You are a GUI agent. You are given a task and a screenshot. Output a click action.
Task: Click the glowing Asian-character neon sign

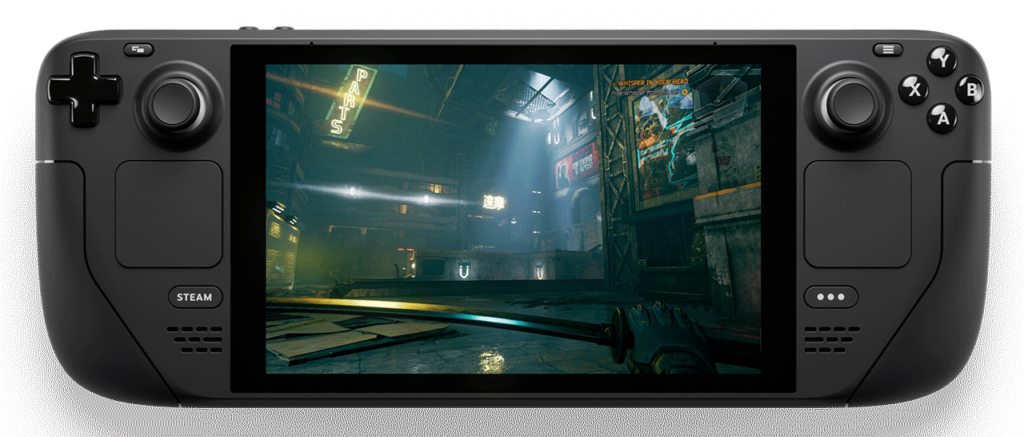point(494,202)
